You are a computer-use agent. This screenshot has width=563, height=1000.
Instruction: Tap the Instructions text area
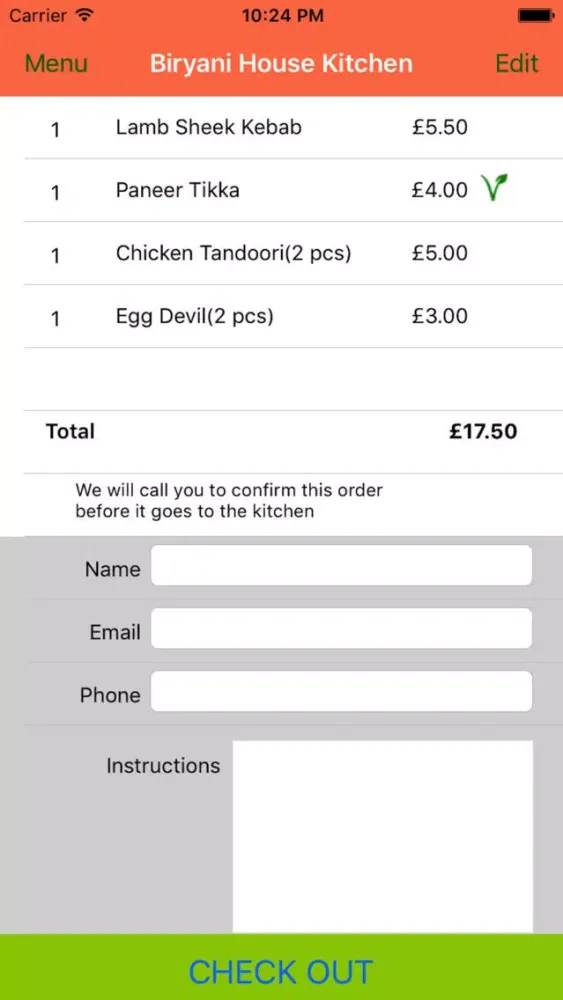[x=383, y=836]
